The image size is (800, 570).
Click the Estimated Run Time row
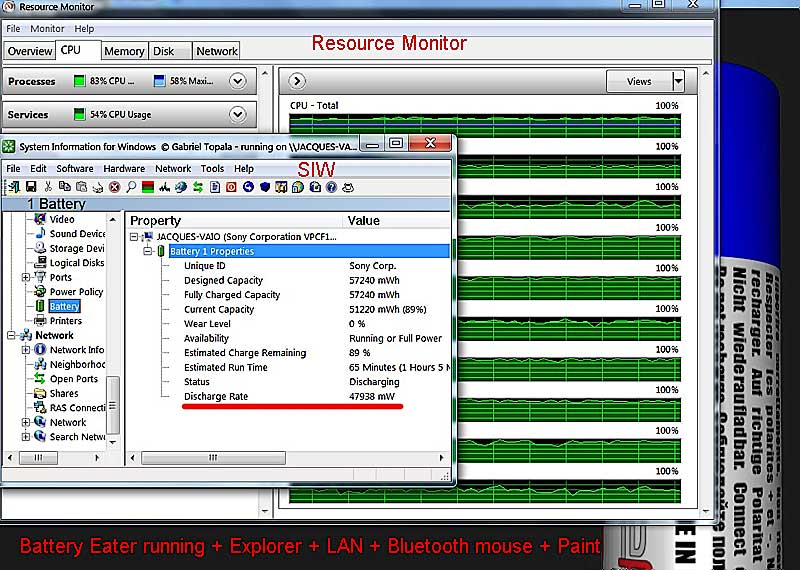(x=308, y=367)
